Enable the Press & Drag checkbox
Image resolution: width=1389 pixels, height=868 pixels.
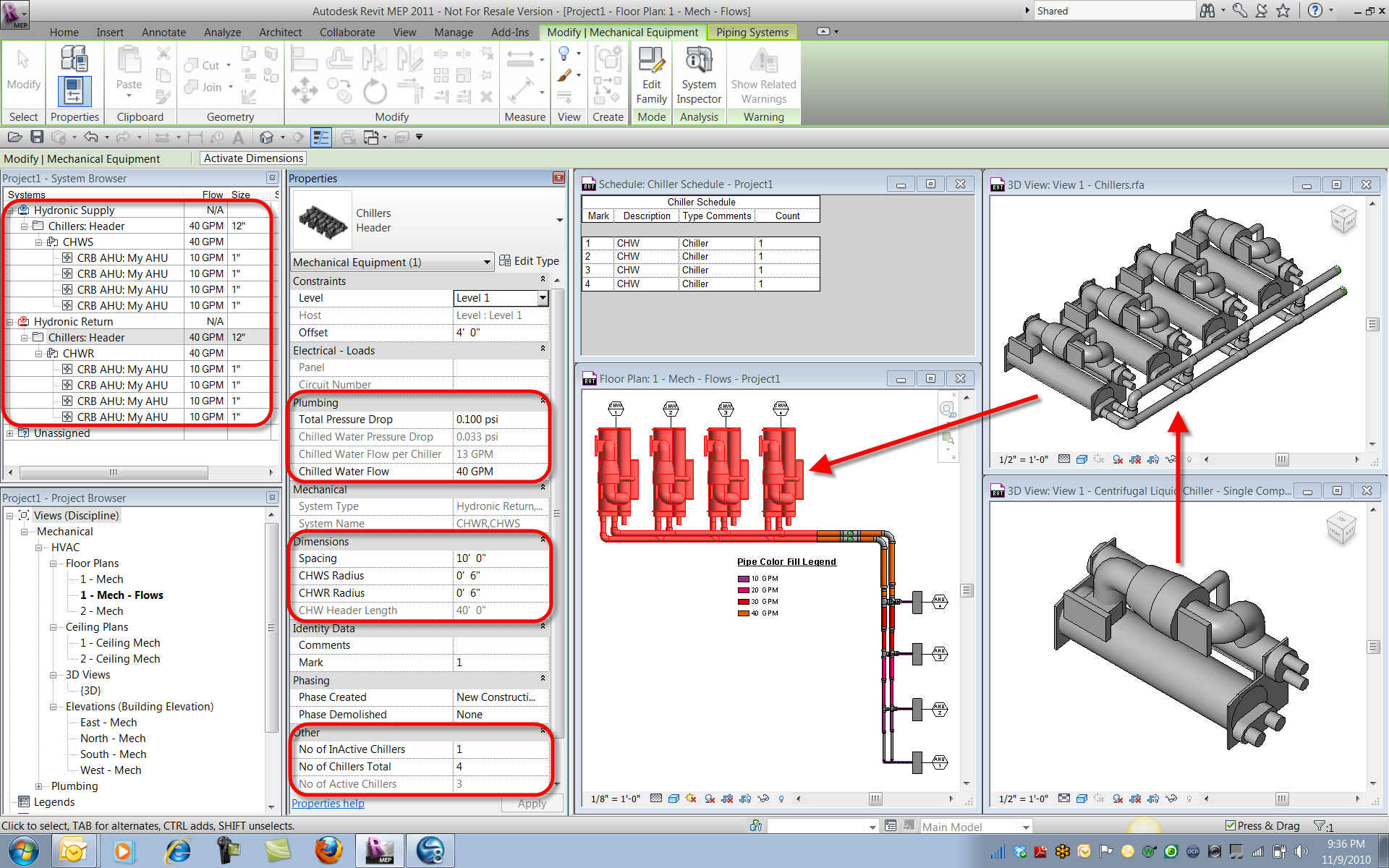[x=1230, y=825]
